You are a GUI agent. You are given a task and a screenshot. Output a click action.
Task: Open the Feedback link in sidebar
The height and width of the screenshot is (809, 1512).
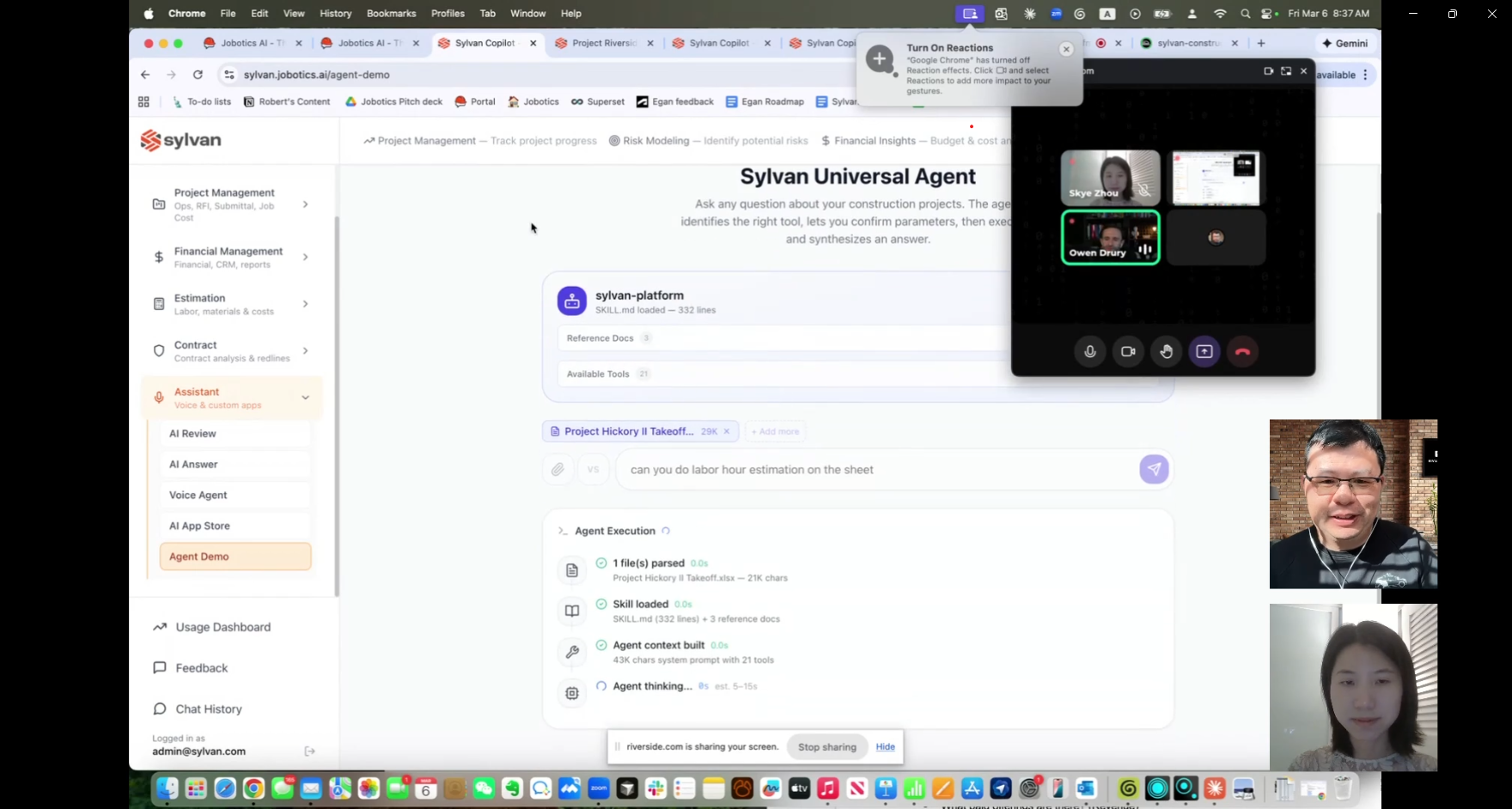click(x=191, y=668)
